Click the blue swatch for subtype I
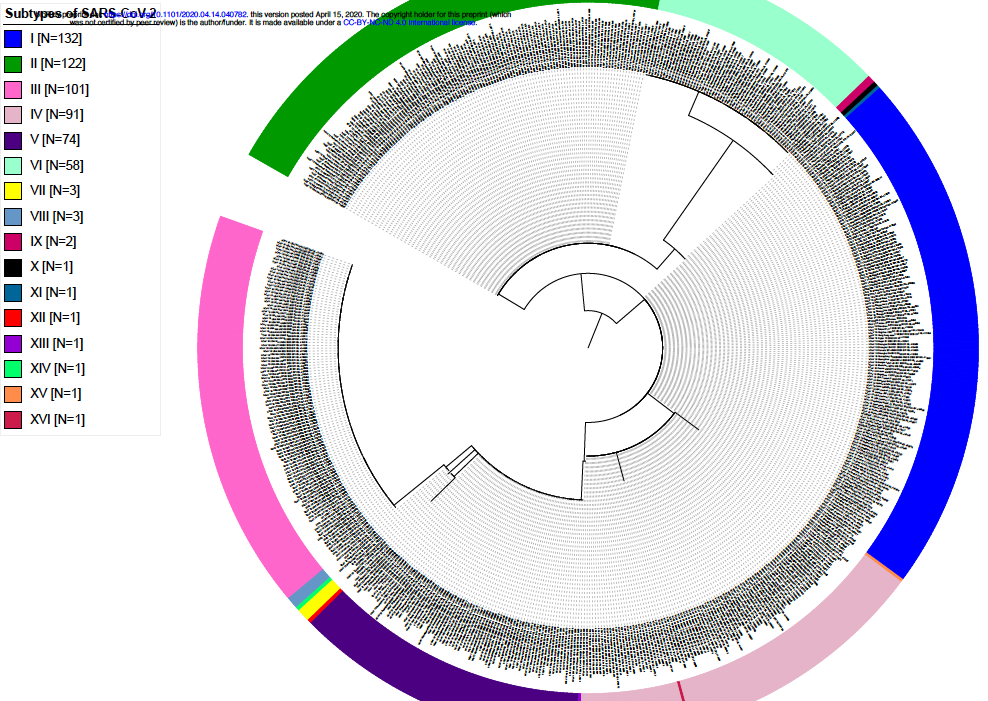This screenshot has height=701, width=988. click(x=13, y=39)
